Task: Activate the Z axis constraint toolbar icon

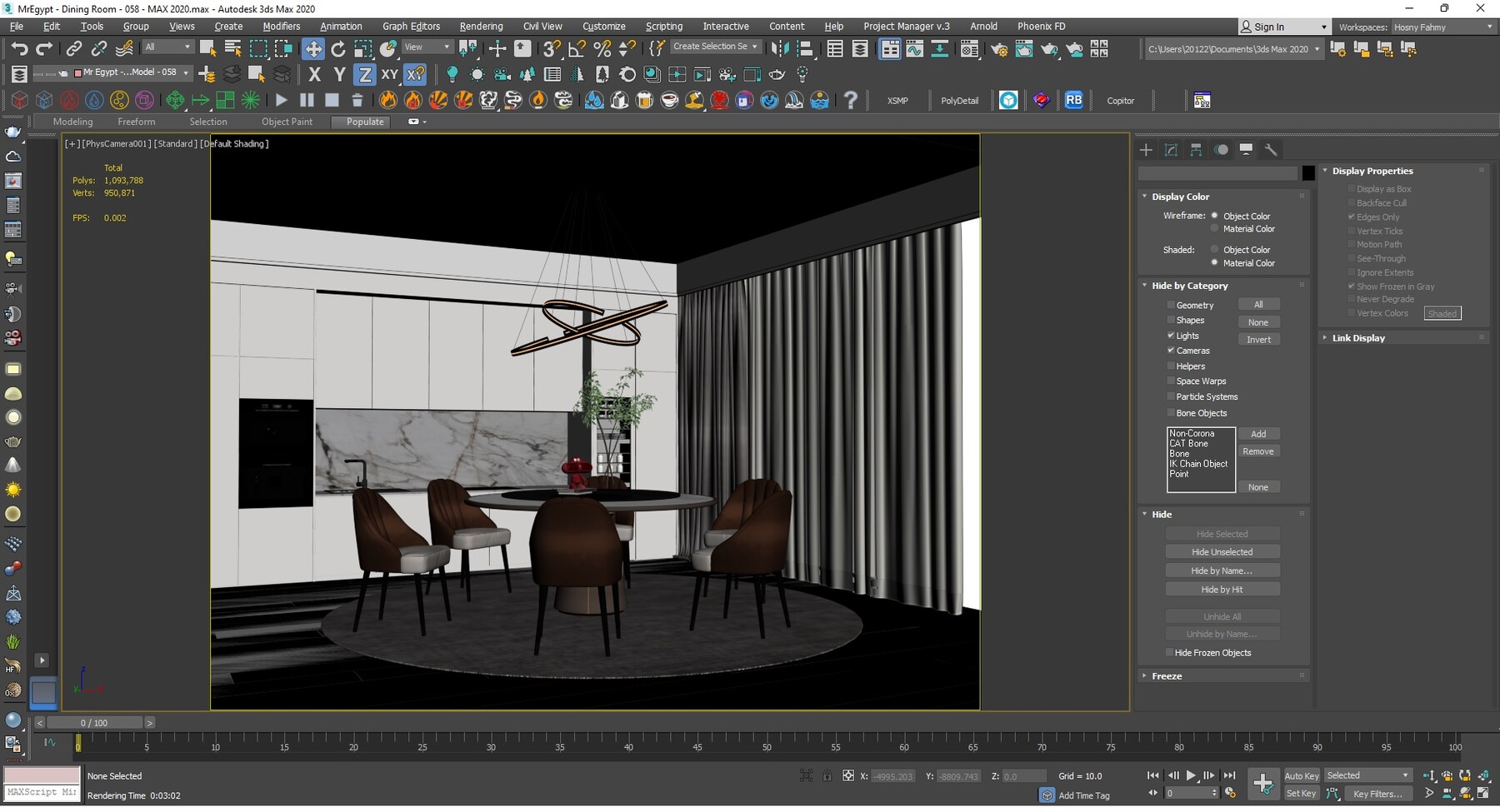Action: (364, 74)
